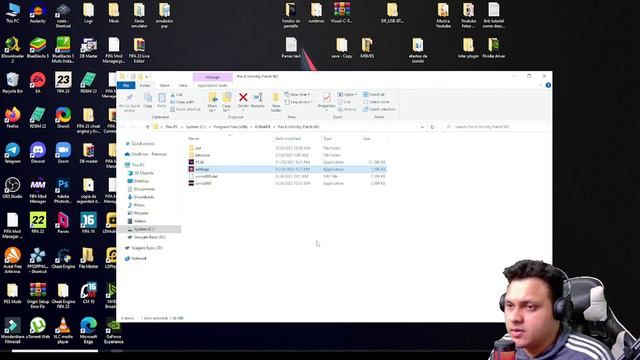Image resolution: width=640 pixels, height=360 pixels.
Task: Select OneDrive - Personal in navigation pane
Action: click(146, 154)
